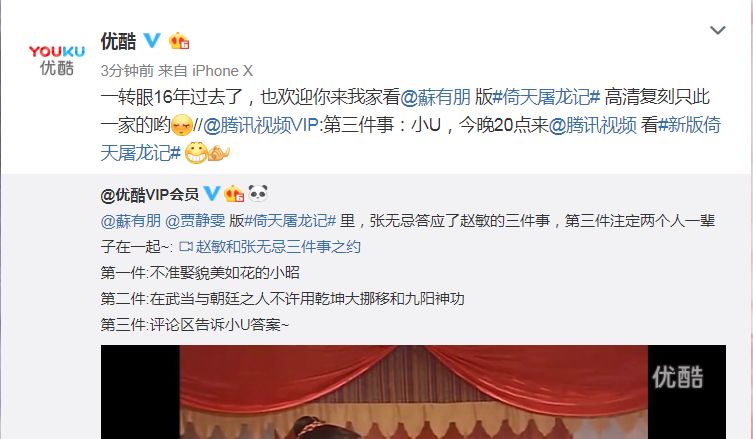Open hashtag #倚天屠龙记# in the main post
753x439 pixels.
(x=547, y=98)
